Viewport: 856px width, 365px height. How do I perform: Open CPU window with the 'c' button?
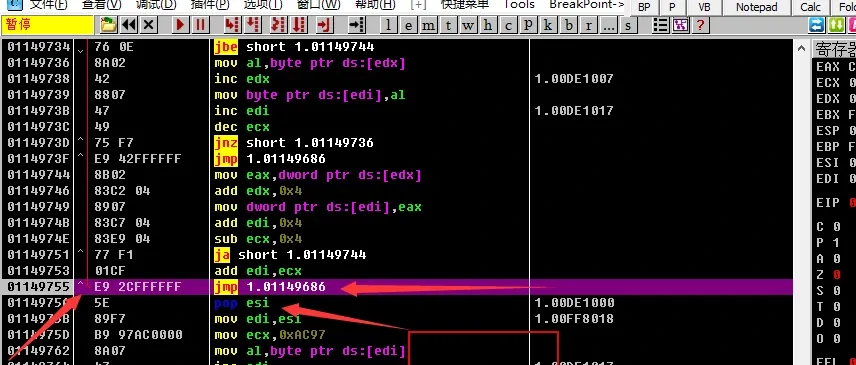point(508,25)
